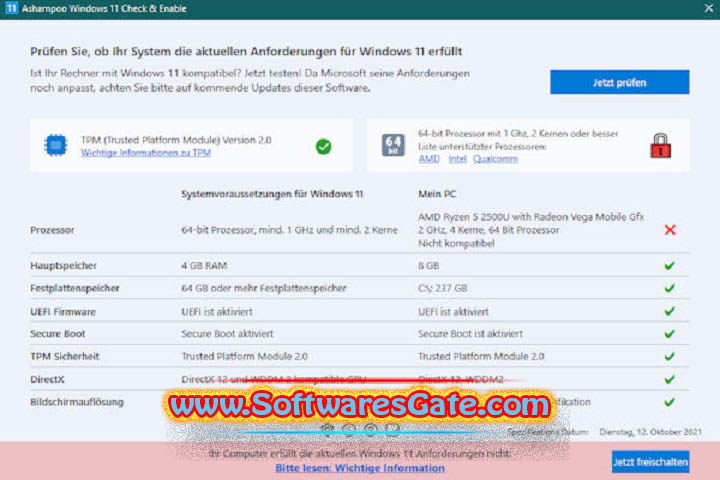
Task: Click the TPM Sicherheit row label
Action: click(x=65, y=356)
